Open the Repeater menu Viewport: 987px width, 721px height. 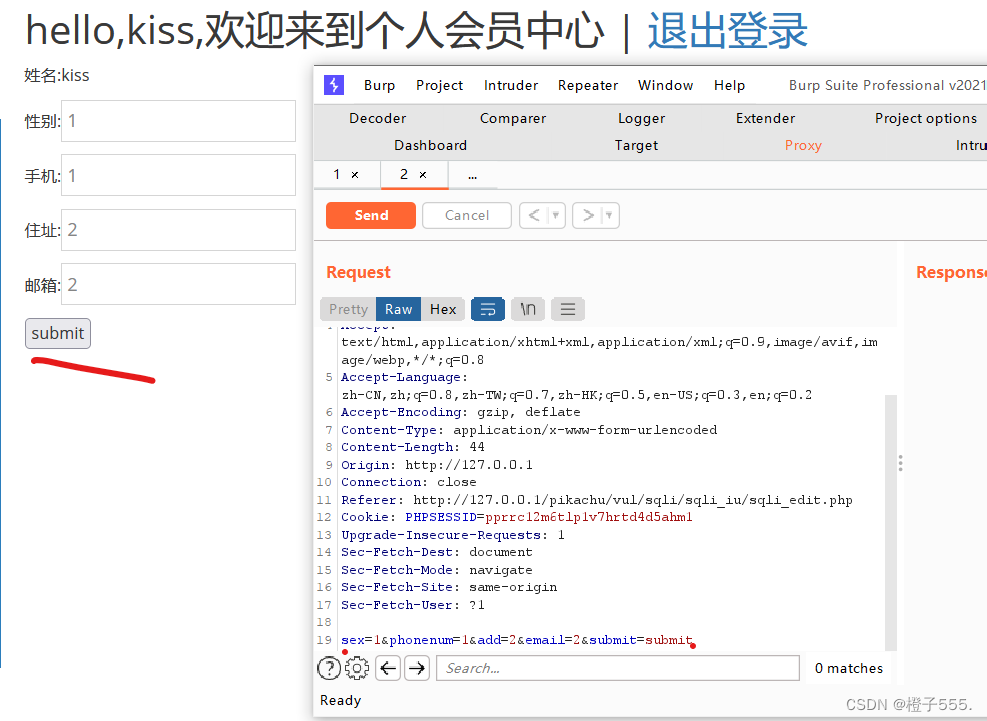(x=588, y=85)
